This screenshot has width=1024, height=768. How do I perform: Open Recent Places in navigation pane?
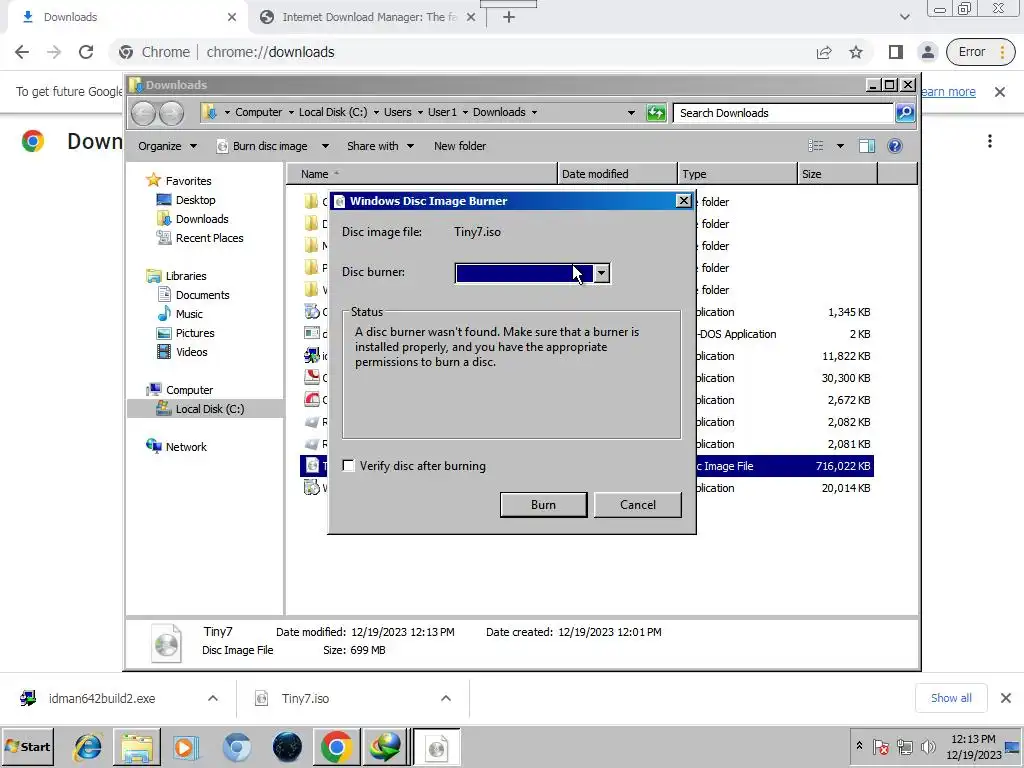pyautogui.click(x=209, y=238)
